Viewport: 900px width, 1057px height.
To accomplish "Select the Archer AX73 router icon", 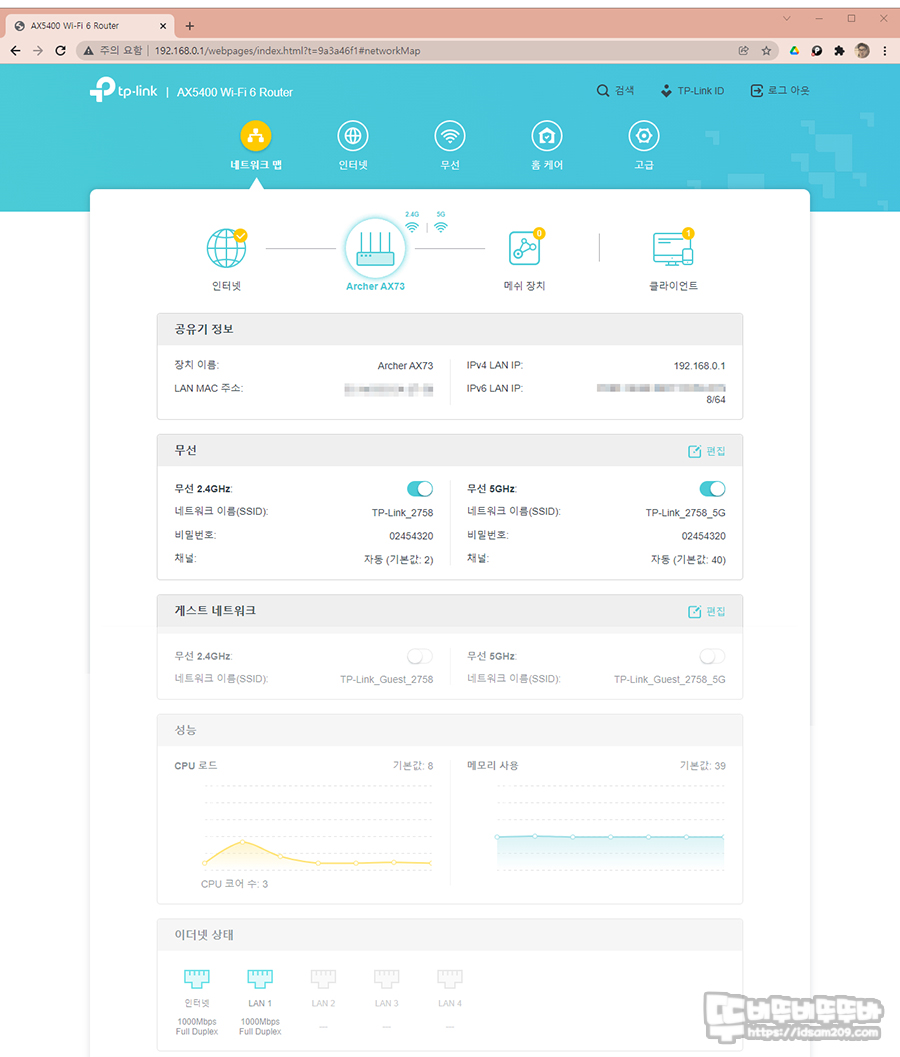I will [376, 249].
